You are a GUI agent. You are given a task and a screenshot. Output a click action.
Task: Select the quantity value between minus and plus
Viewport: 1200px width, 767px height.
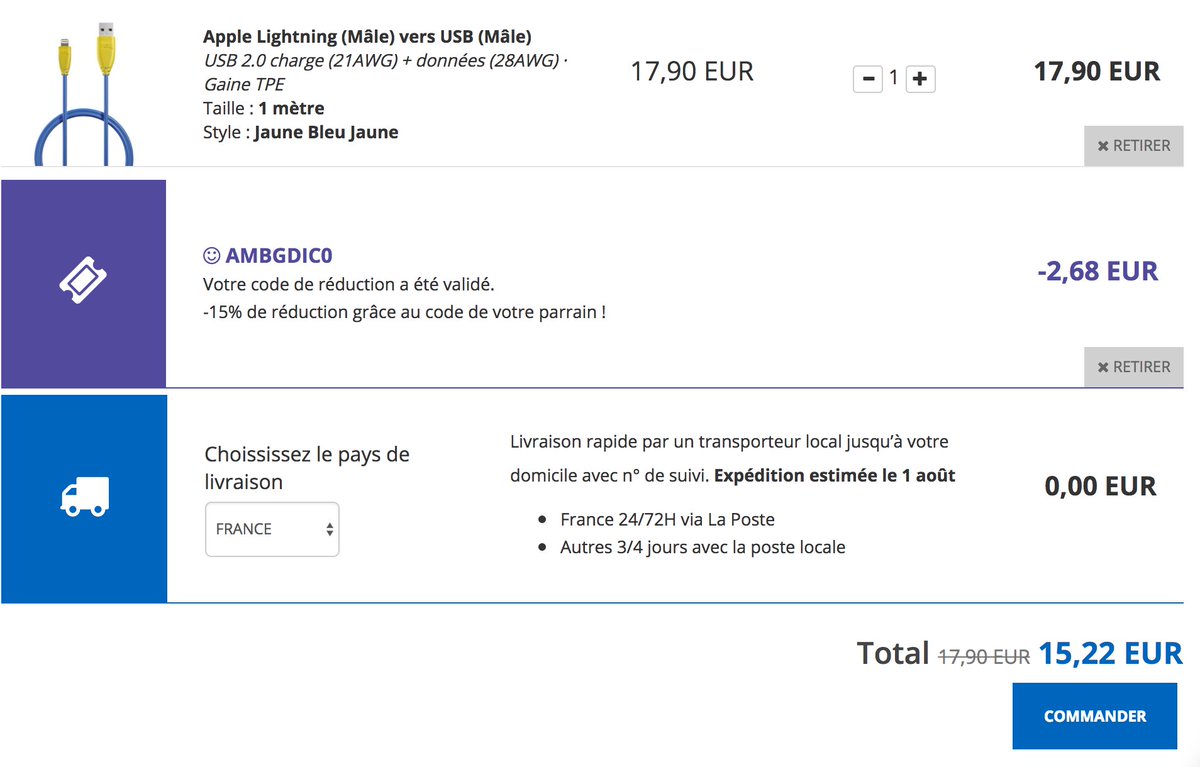coord(894,78)
